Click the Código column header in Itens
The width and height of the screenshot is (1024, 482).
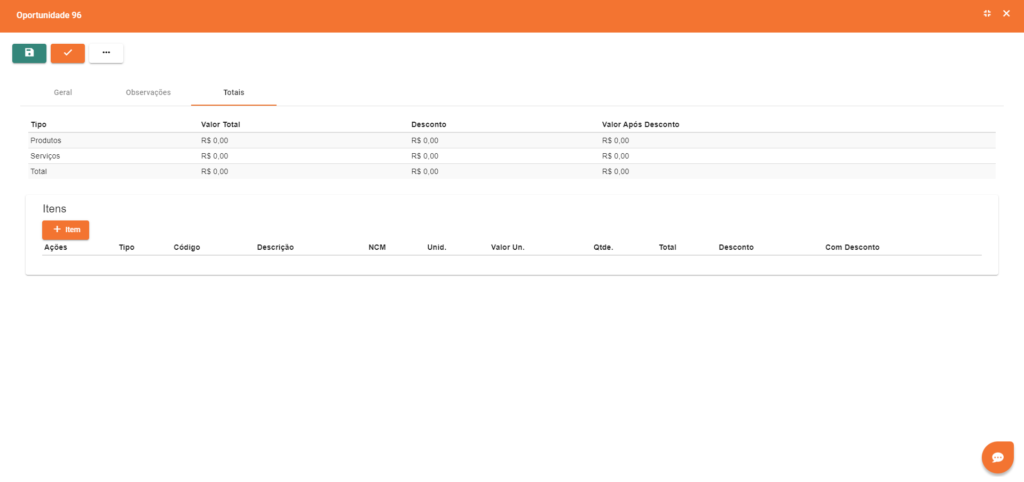click(x=187, y=247)
